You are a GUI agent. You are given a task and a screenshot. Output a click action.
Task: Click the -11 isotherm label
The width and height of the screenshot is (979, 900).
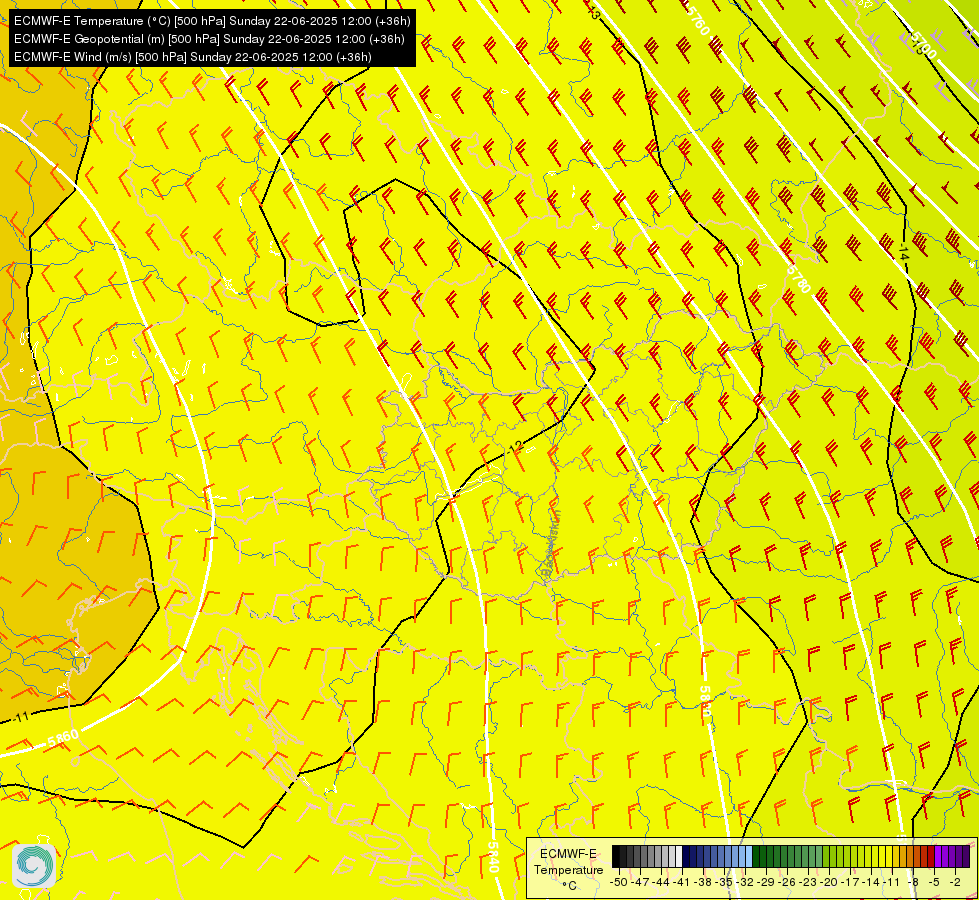point(21,718)
